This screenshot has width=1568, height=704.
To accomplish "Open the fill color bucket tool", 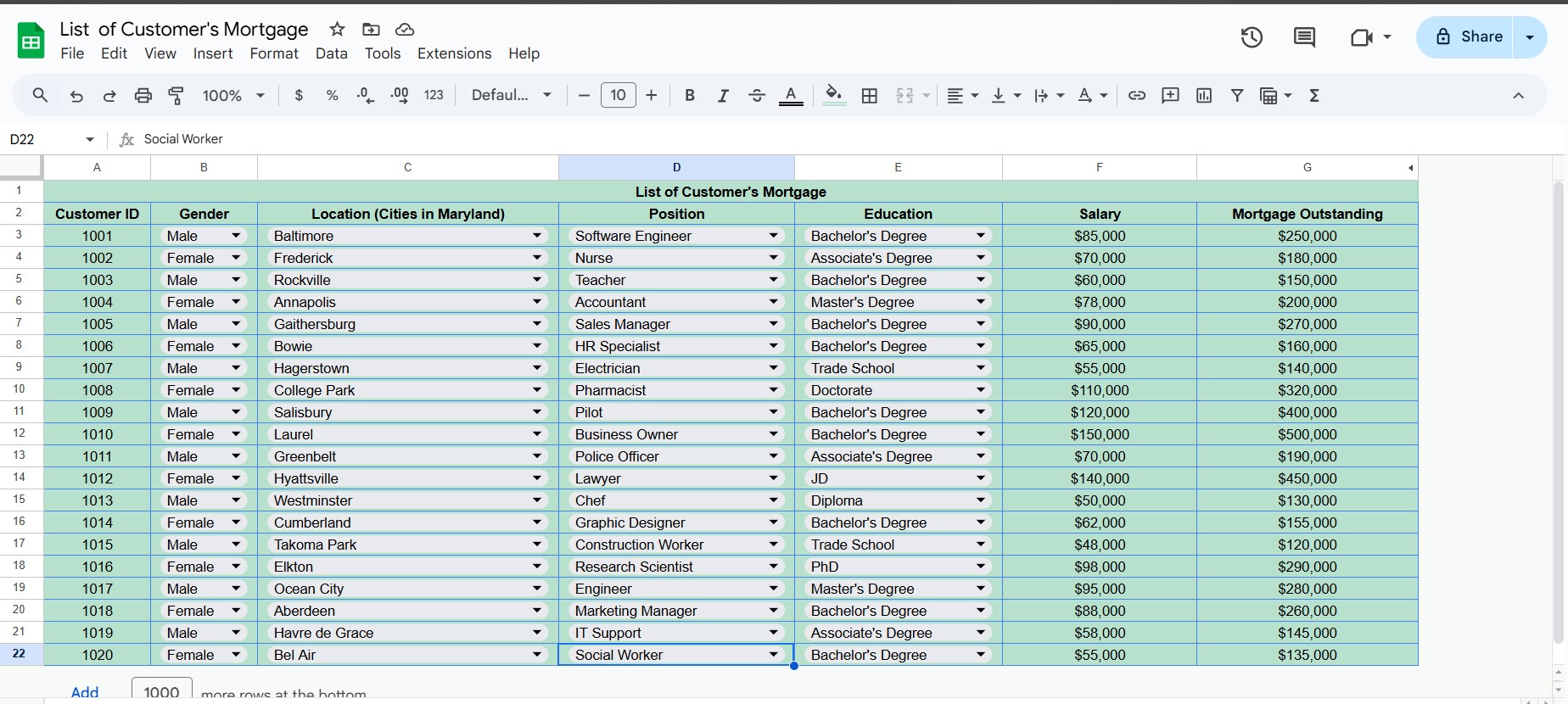I will [x=834, y=95].
